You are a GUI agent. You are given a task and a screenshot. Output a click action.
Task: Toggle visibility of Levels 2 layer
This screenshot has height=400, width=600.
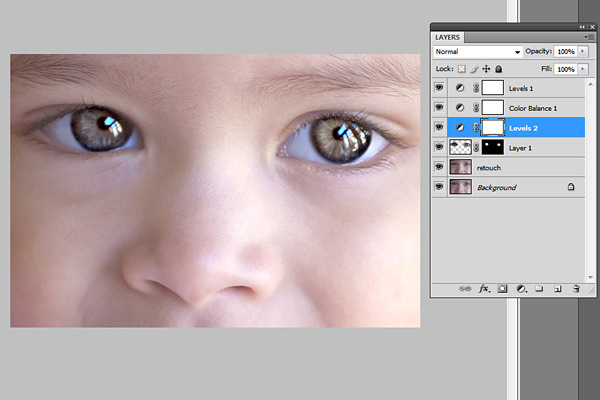tap(439, 128)
